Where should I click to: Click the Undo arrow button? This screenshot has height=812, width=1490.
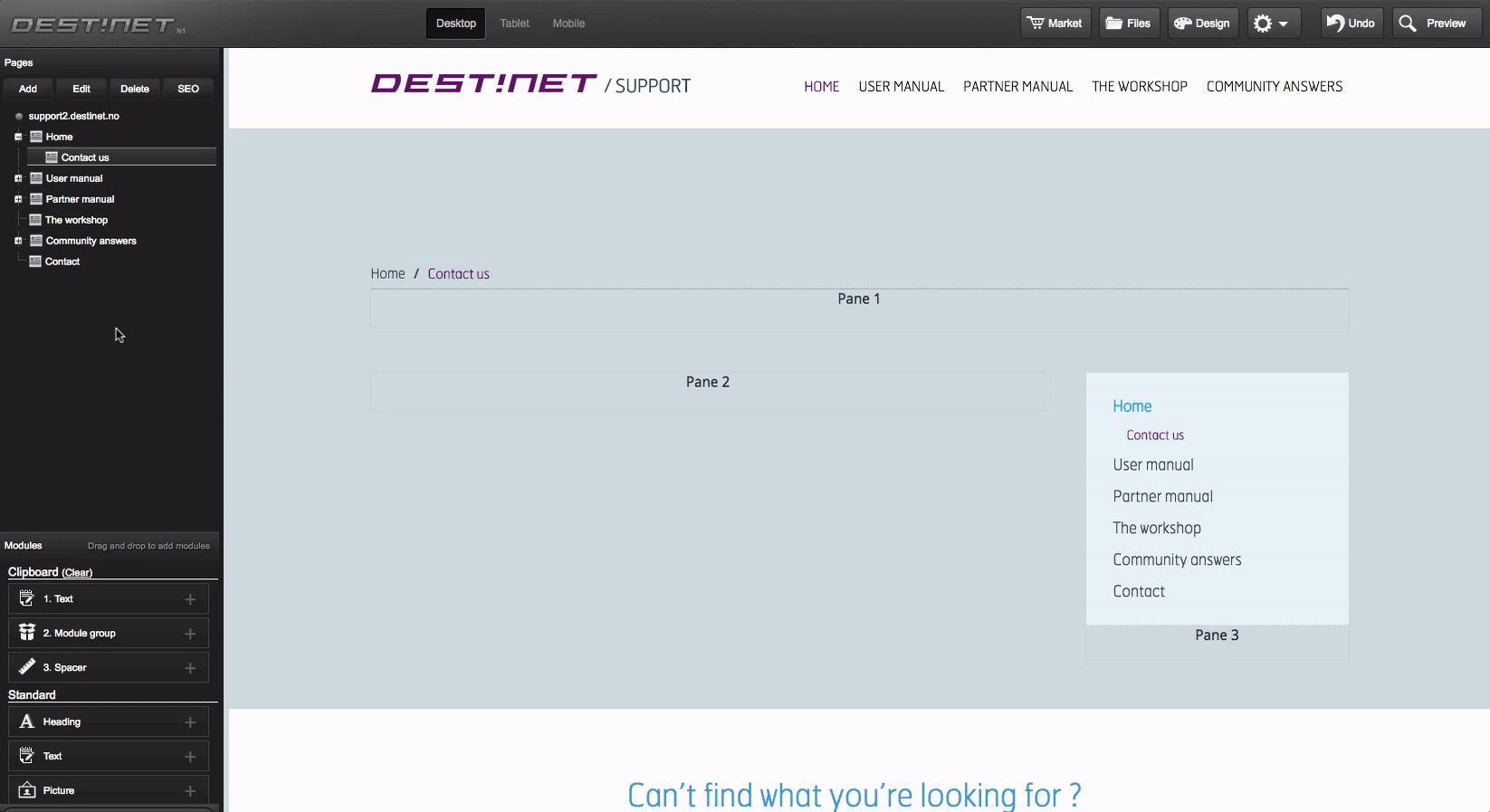(x=1351, y=24)
